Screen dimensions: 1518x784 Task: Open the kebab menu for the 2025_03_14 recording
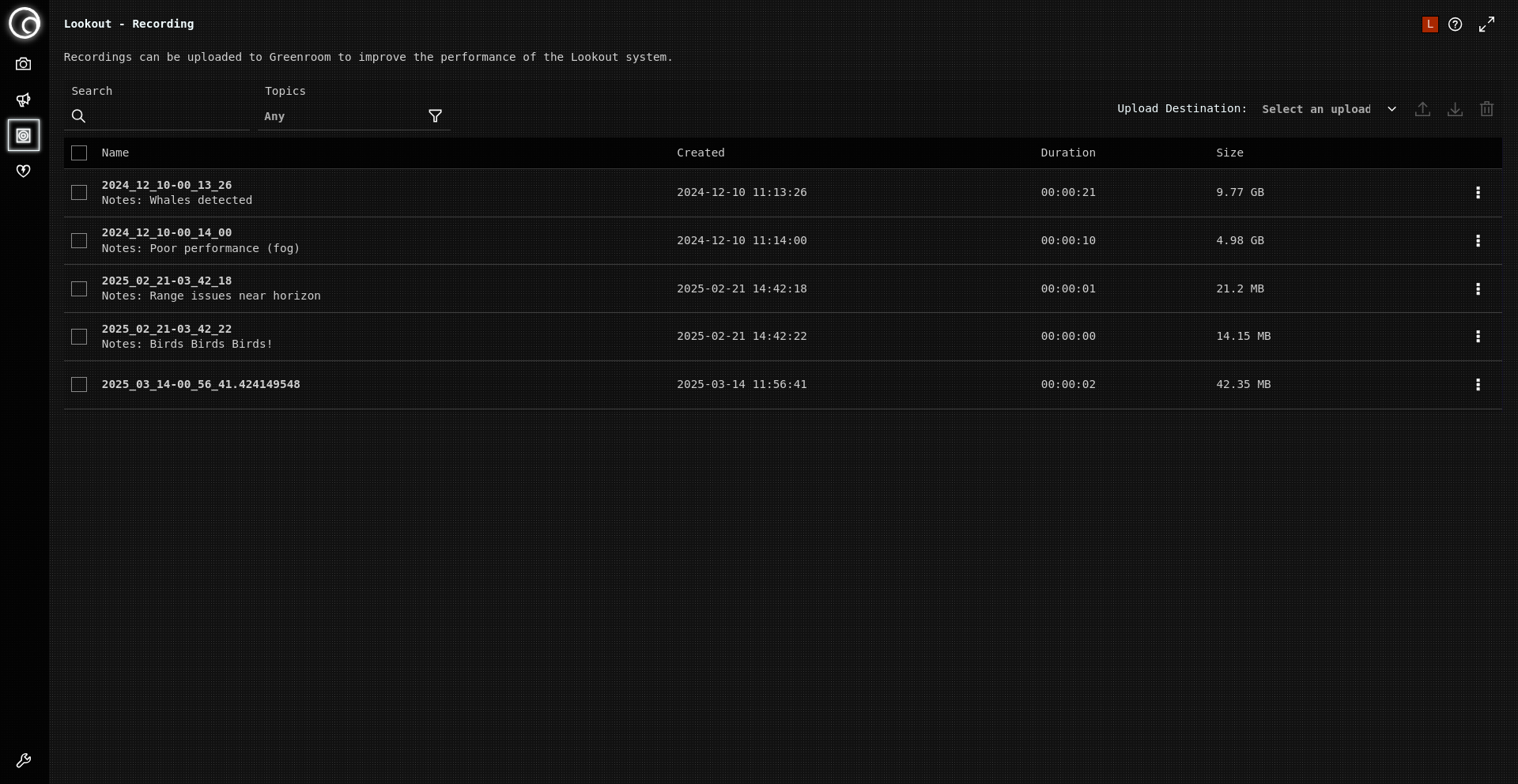[1478, 385]
